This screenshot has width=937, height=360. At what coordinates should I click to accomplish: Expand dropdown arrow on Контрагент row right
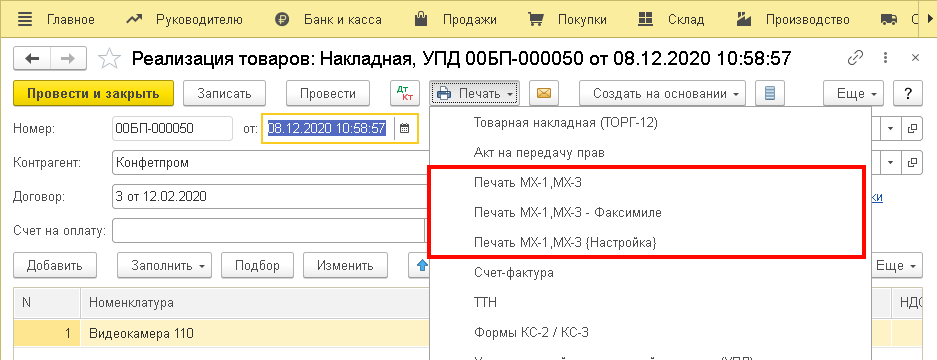890,163
